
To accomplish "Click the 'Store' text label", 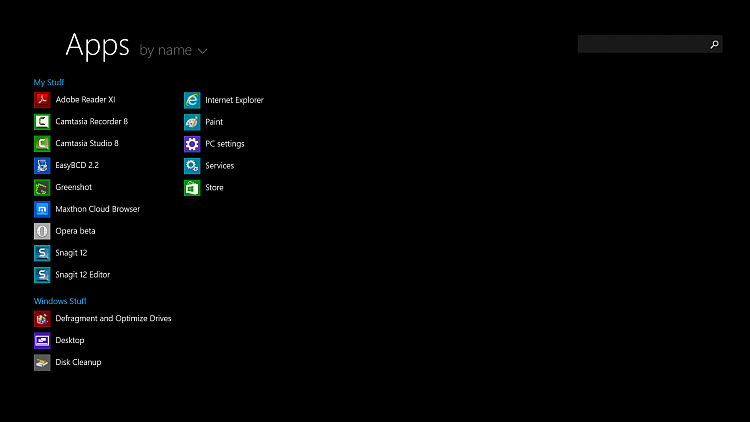I will (x=214, y=188).
